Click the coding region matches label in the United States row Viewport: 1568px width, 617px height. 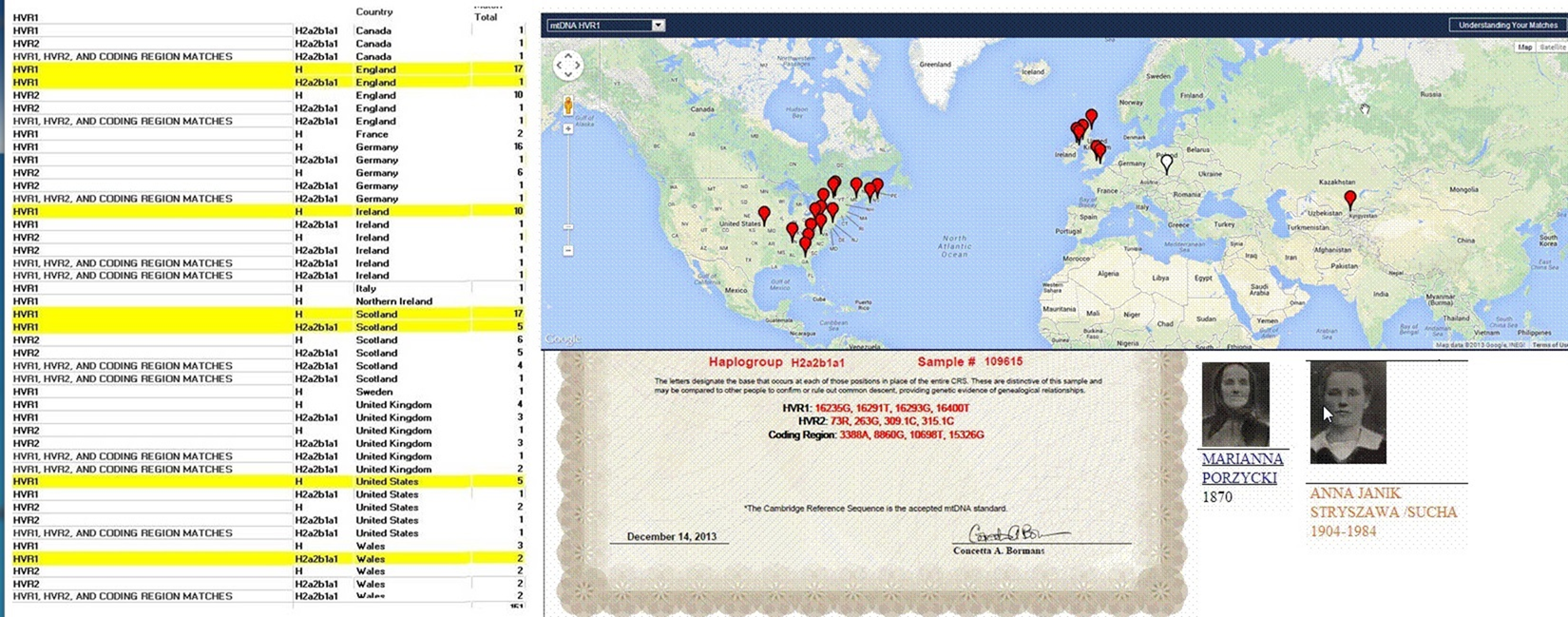tap(123, 533)
